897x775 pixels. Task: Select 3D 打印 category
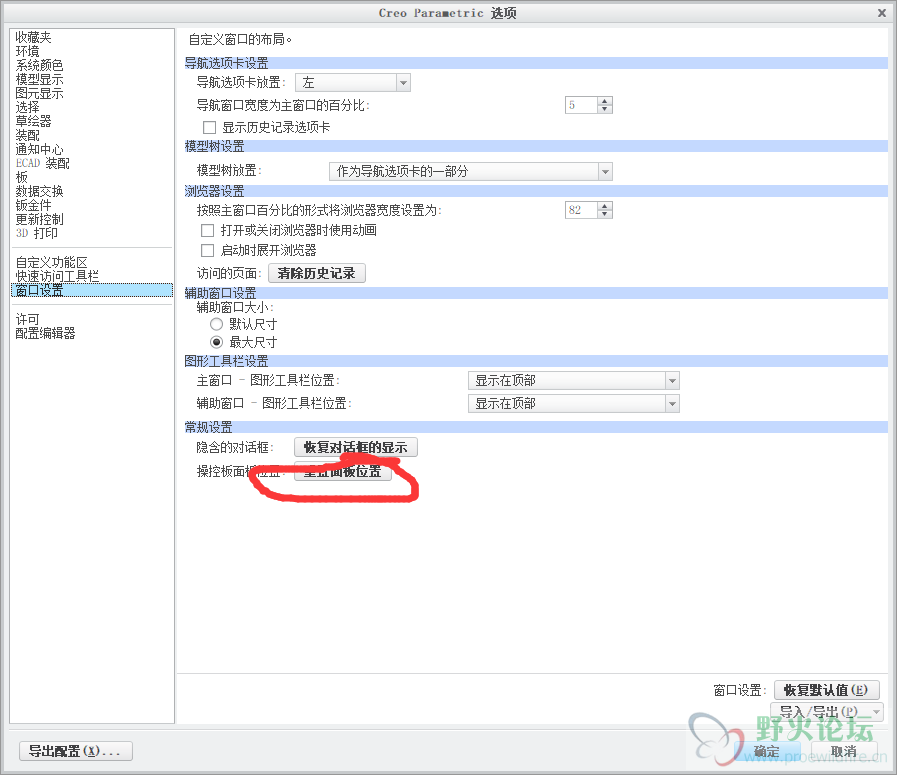pyautogui.click(x=37, y=233)
